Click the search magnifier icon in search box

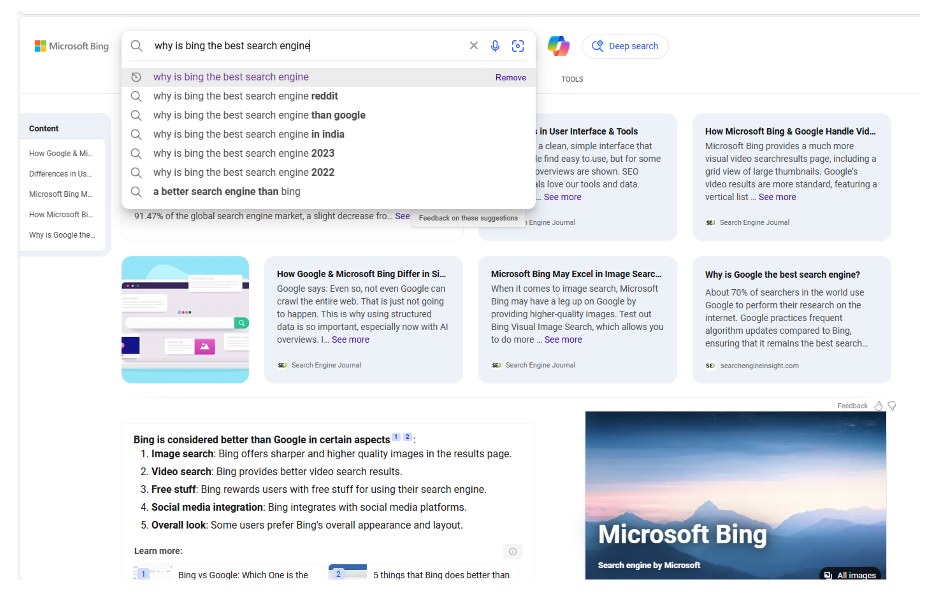tap(137, 46)
